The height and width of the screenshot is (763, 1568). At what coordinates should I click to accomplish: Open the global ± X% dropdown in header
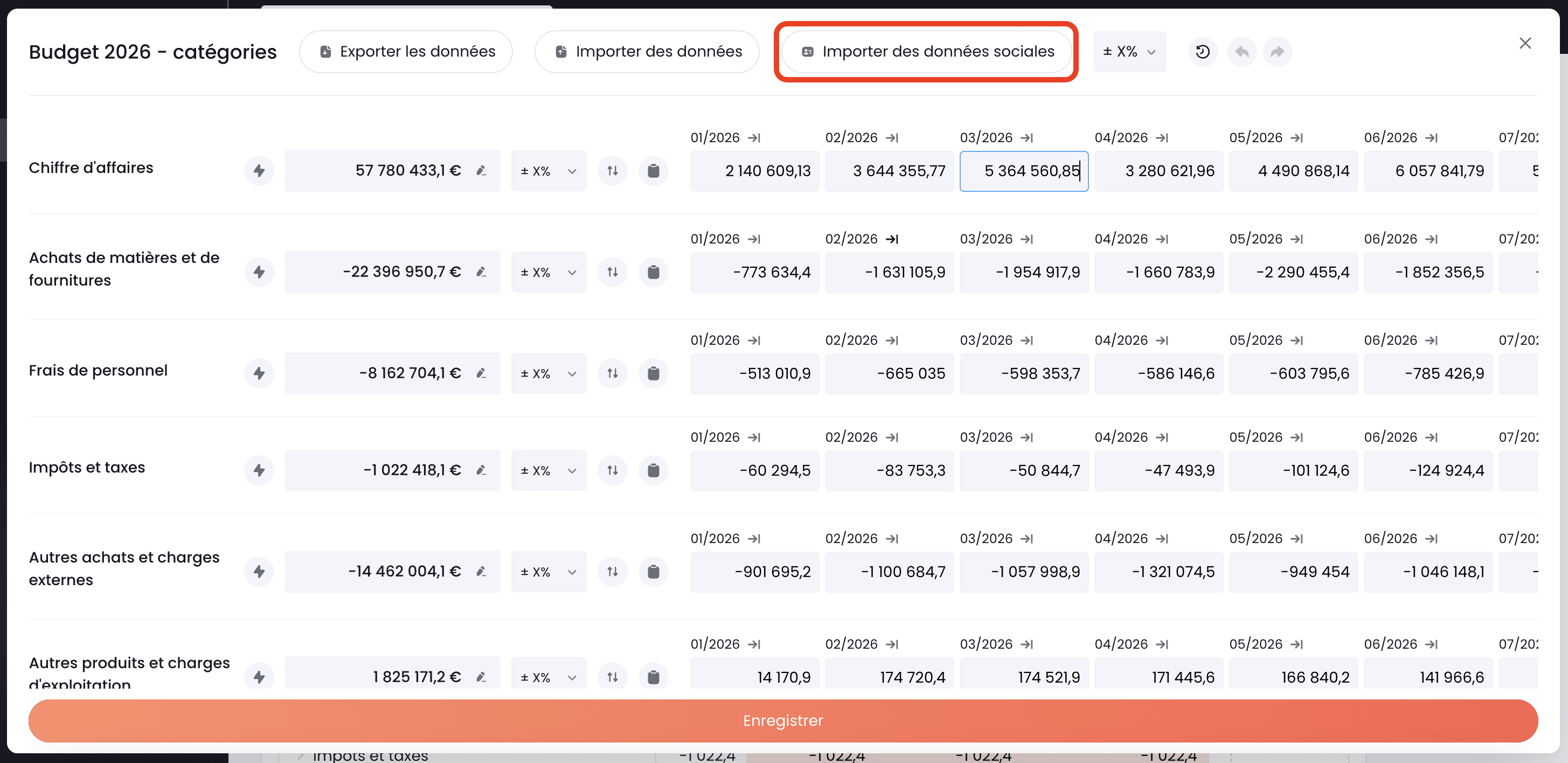tap(1129, 52)
